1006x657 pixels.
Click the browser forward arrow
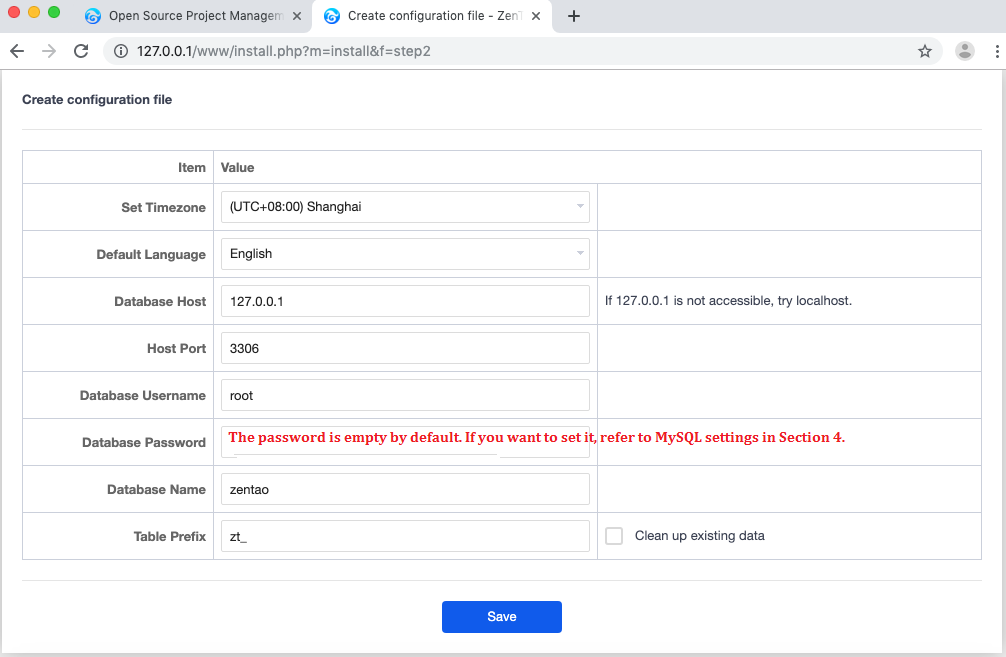click(49, 51)
